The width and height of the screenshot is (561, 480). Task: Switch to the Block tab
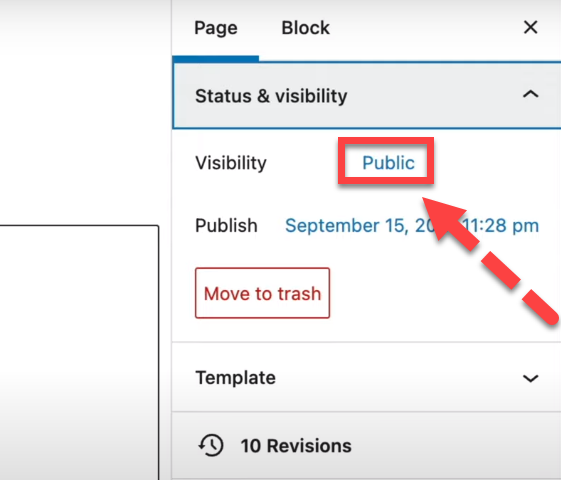pos(306,28)
